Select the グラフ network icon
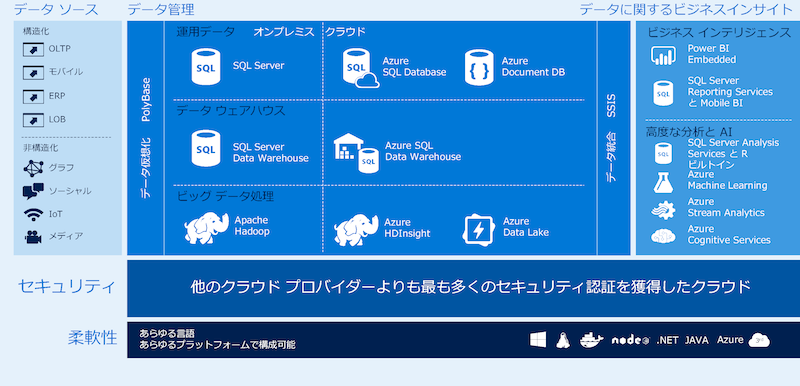The image size is (800, 386). pos(33,168)
